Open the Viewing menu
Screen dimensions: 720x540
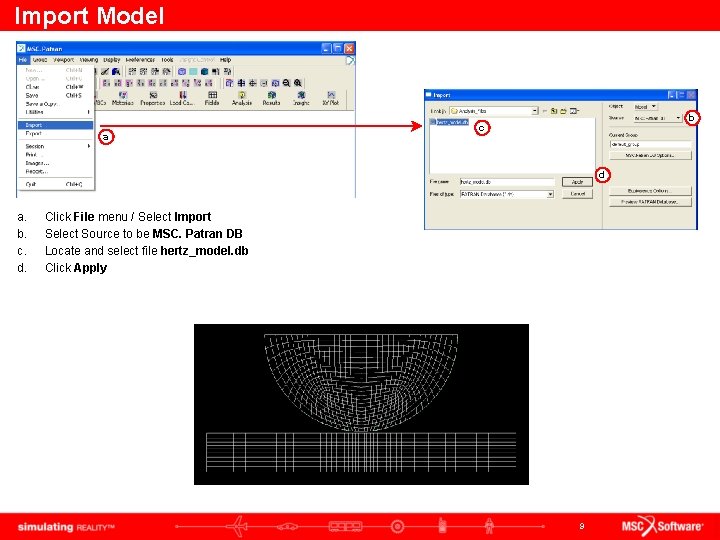point(89,60)
